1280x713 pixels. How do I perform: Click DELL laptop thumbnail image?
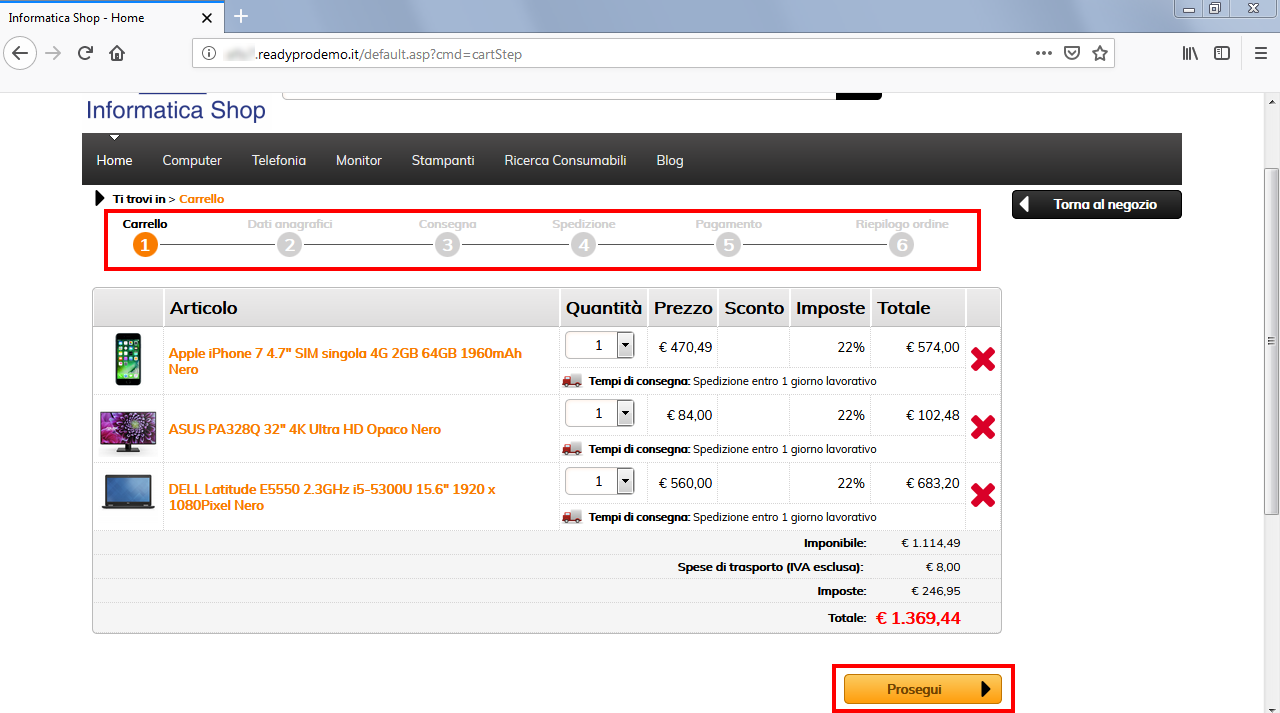point(128,493)
